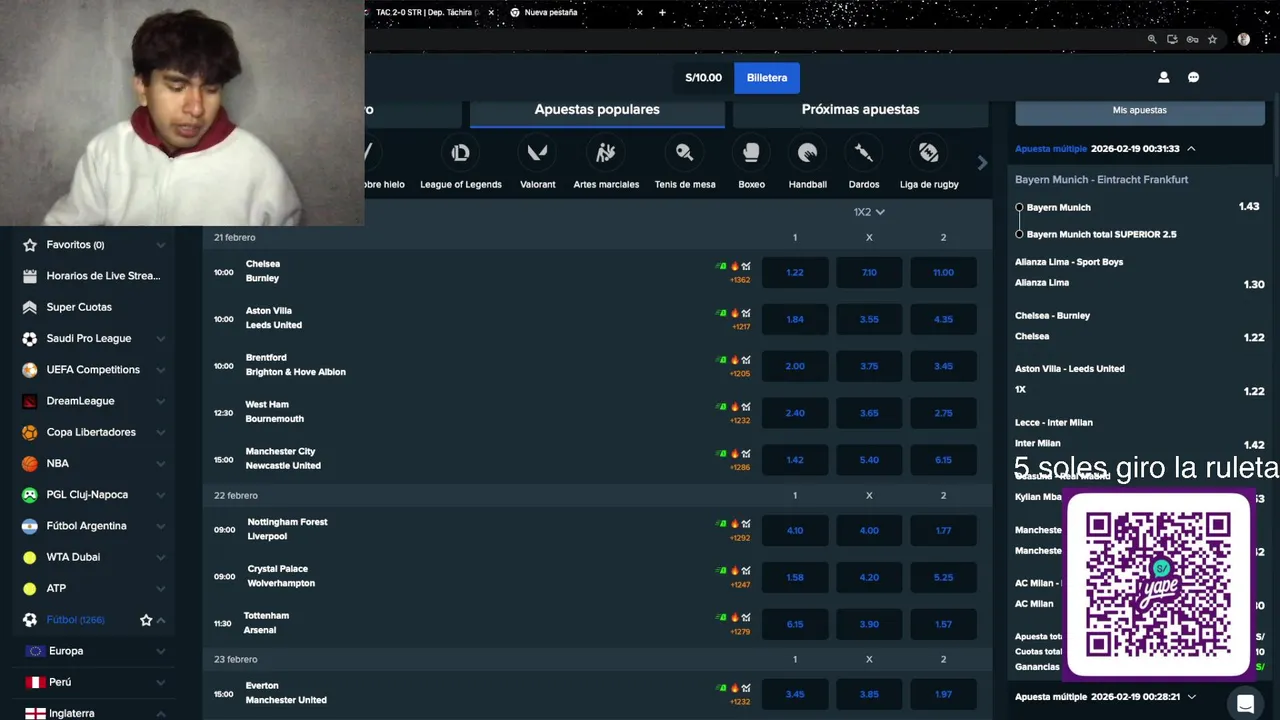Click the NBA basketball icon
This screenshot has height=720, width=1280.
pyautogui.click(x=30, y=463)
